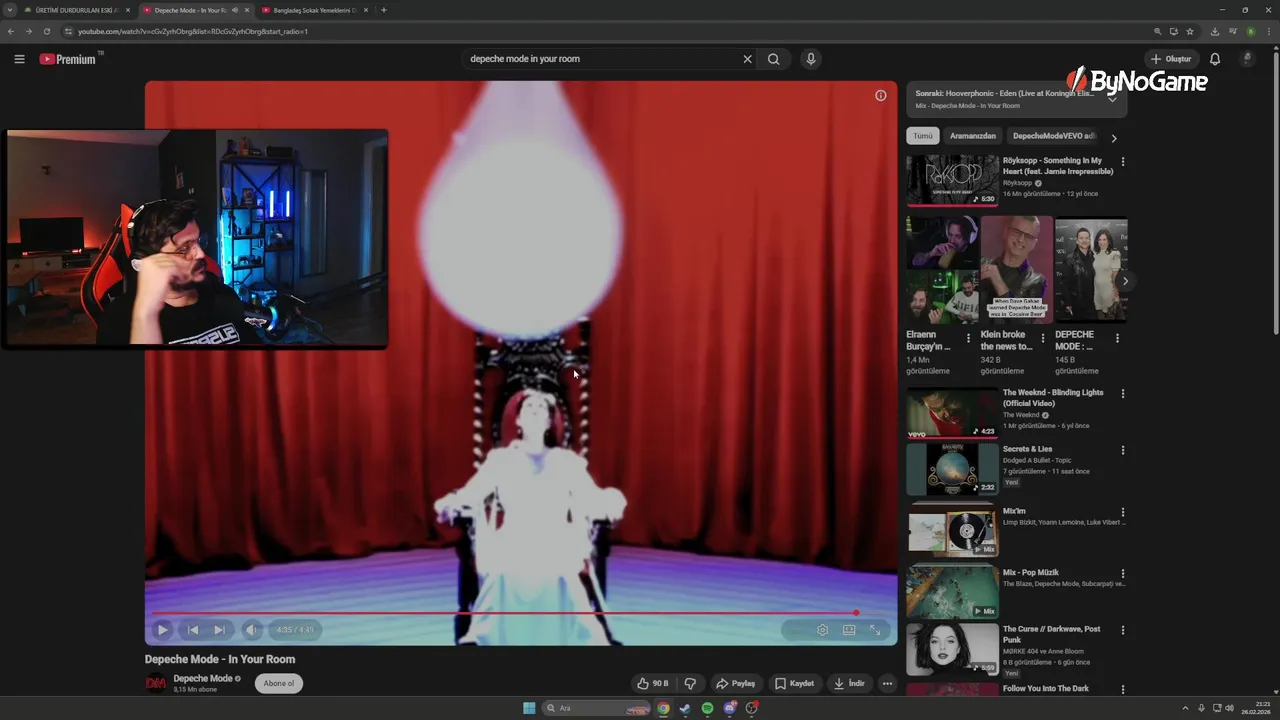The image size is (1280, 720).
Task: Open options for Klein broke short
Action: (1042, 338)
